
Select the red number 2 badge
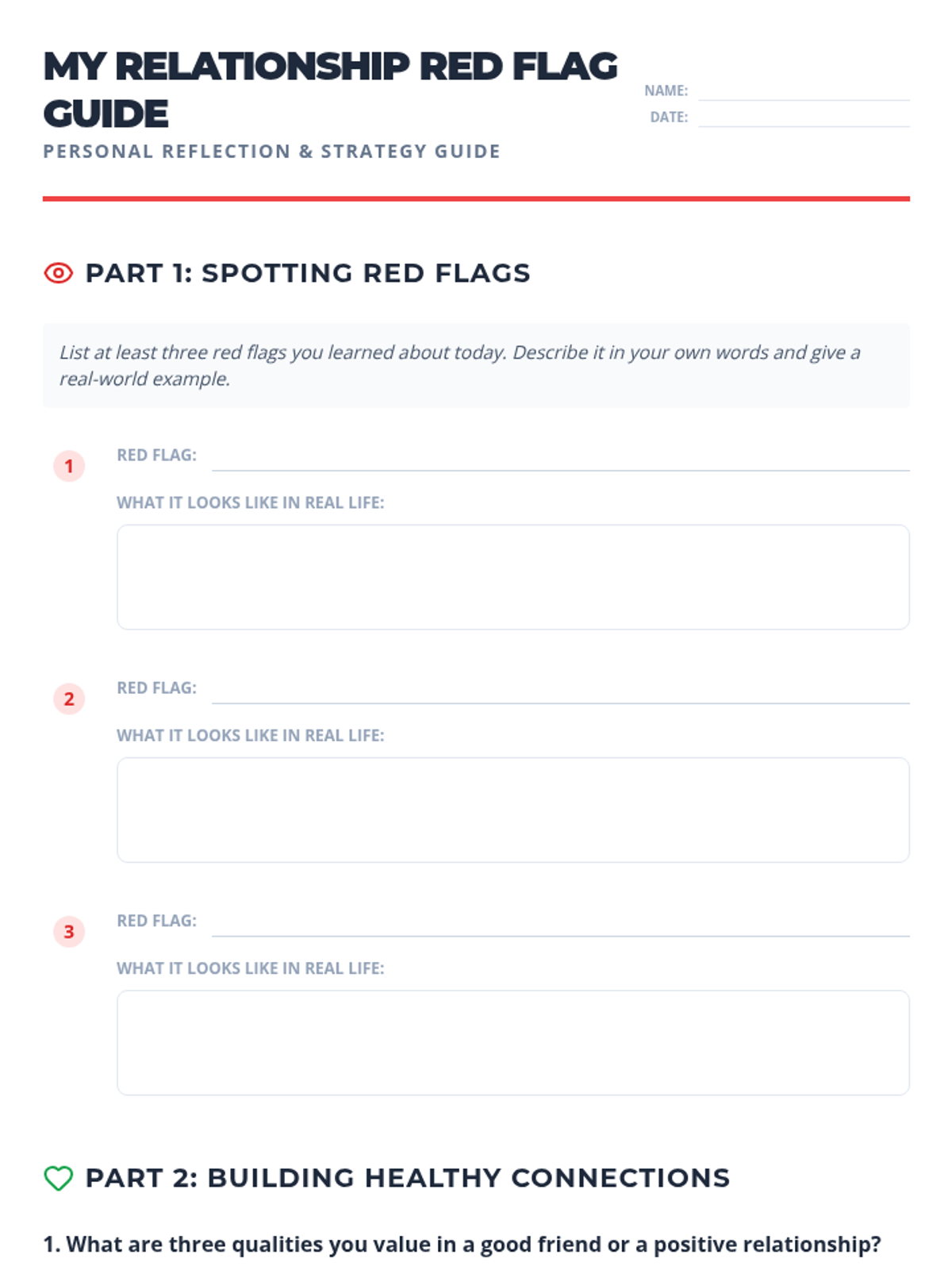[x=69, y=698]
